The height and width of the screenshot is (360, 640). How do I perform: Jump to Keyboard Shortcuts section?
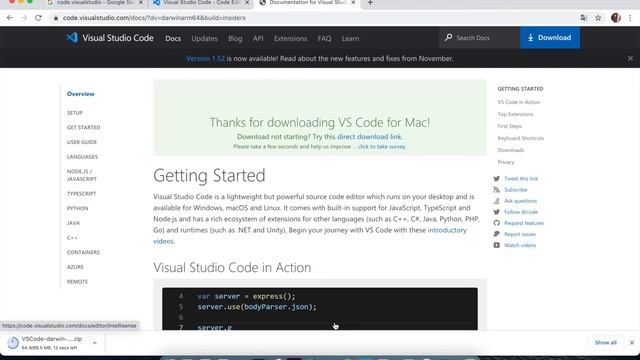click(x=520, y=138)
